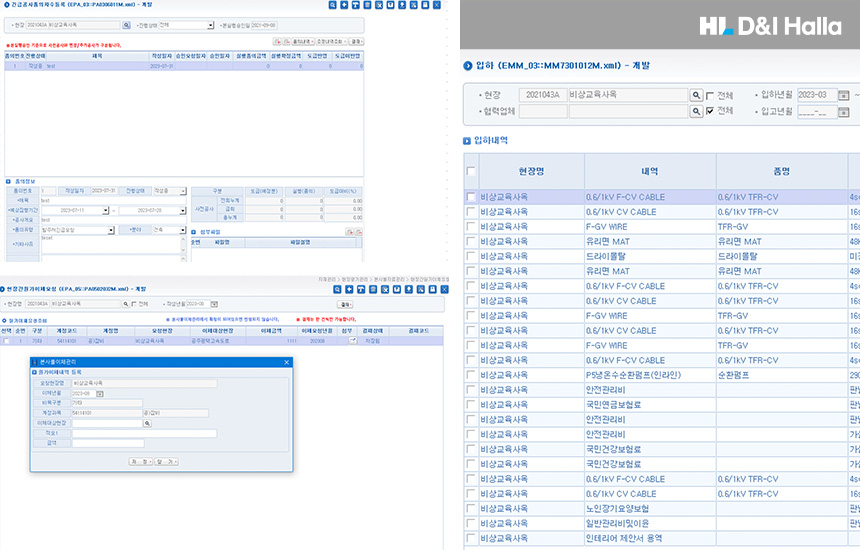Tick the select-all checkbox in 입하내역 header
Image resolution: width=860 pixels, height=550 pixels.
471,171
